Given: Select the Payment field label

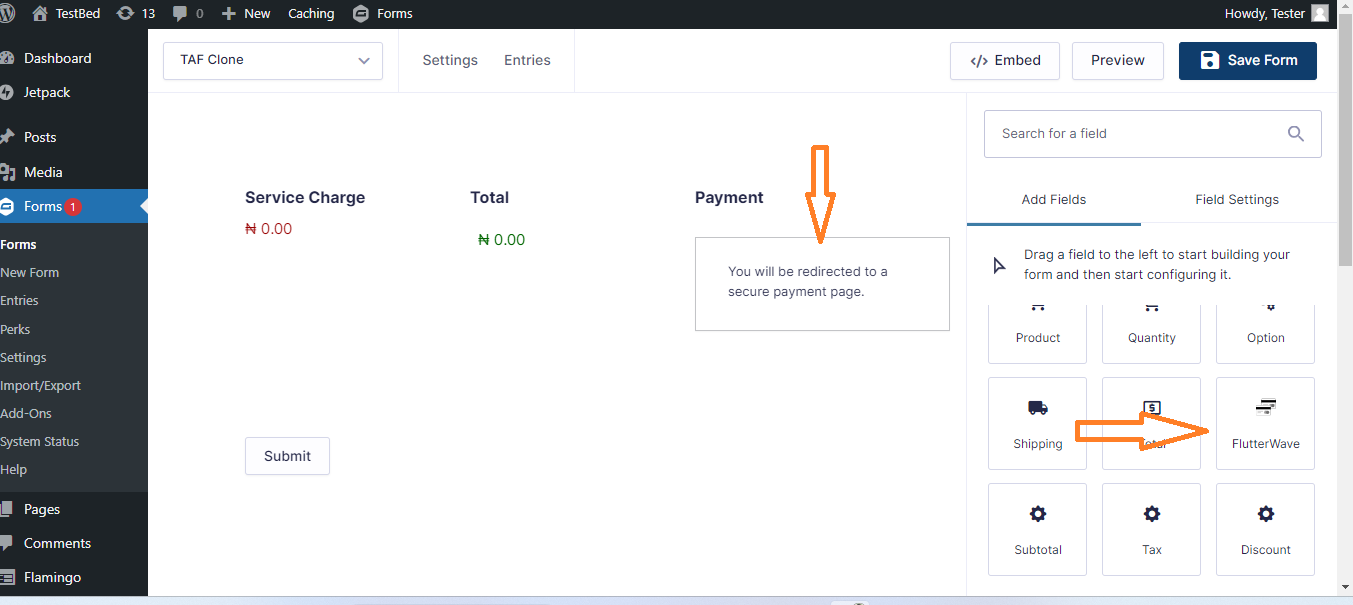Looking at the screenshot, I should pos(729,198).
